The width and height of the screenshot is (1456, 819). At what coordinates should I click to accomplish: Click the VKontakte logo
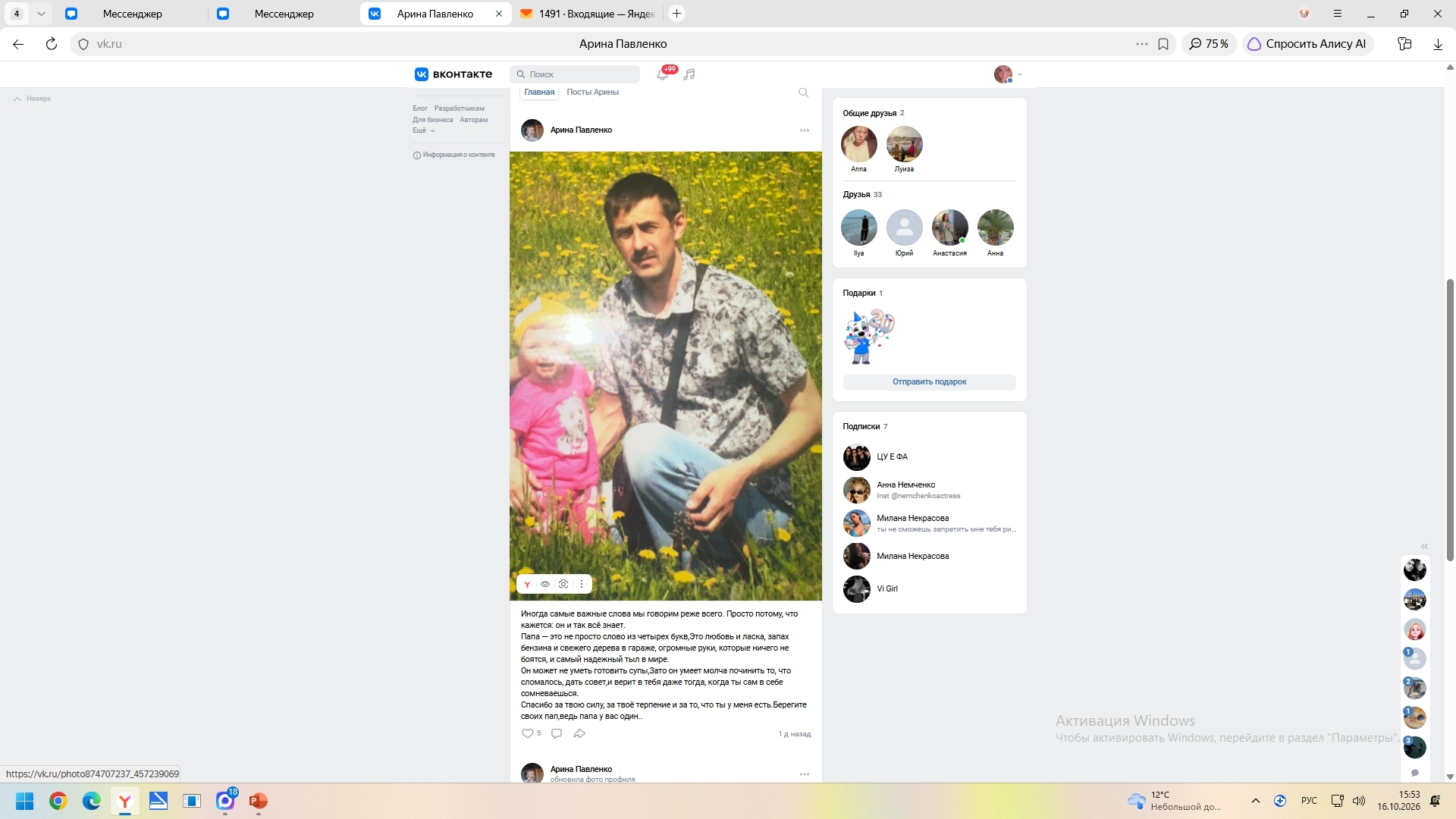coord(453,74)
